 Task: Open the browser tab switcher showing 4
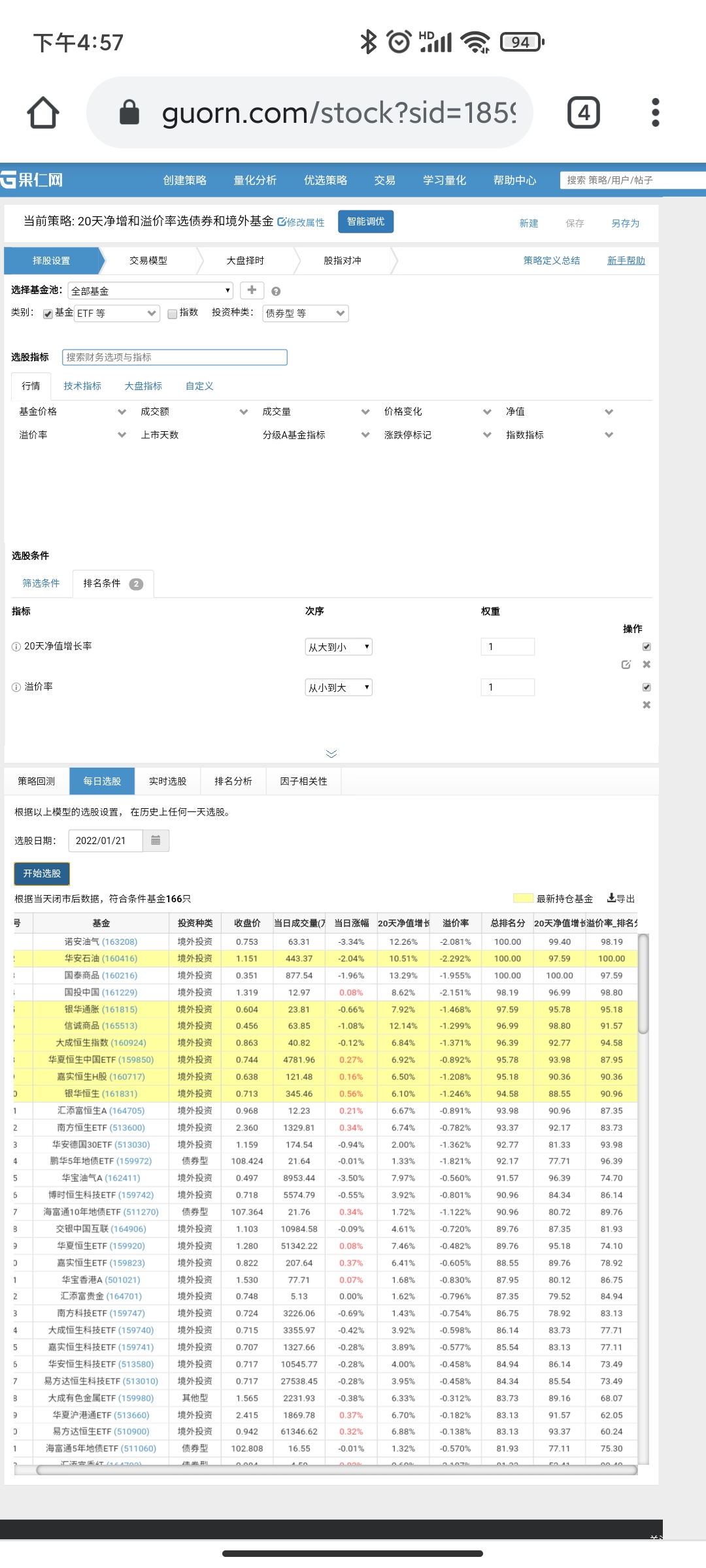pos(583,112)
